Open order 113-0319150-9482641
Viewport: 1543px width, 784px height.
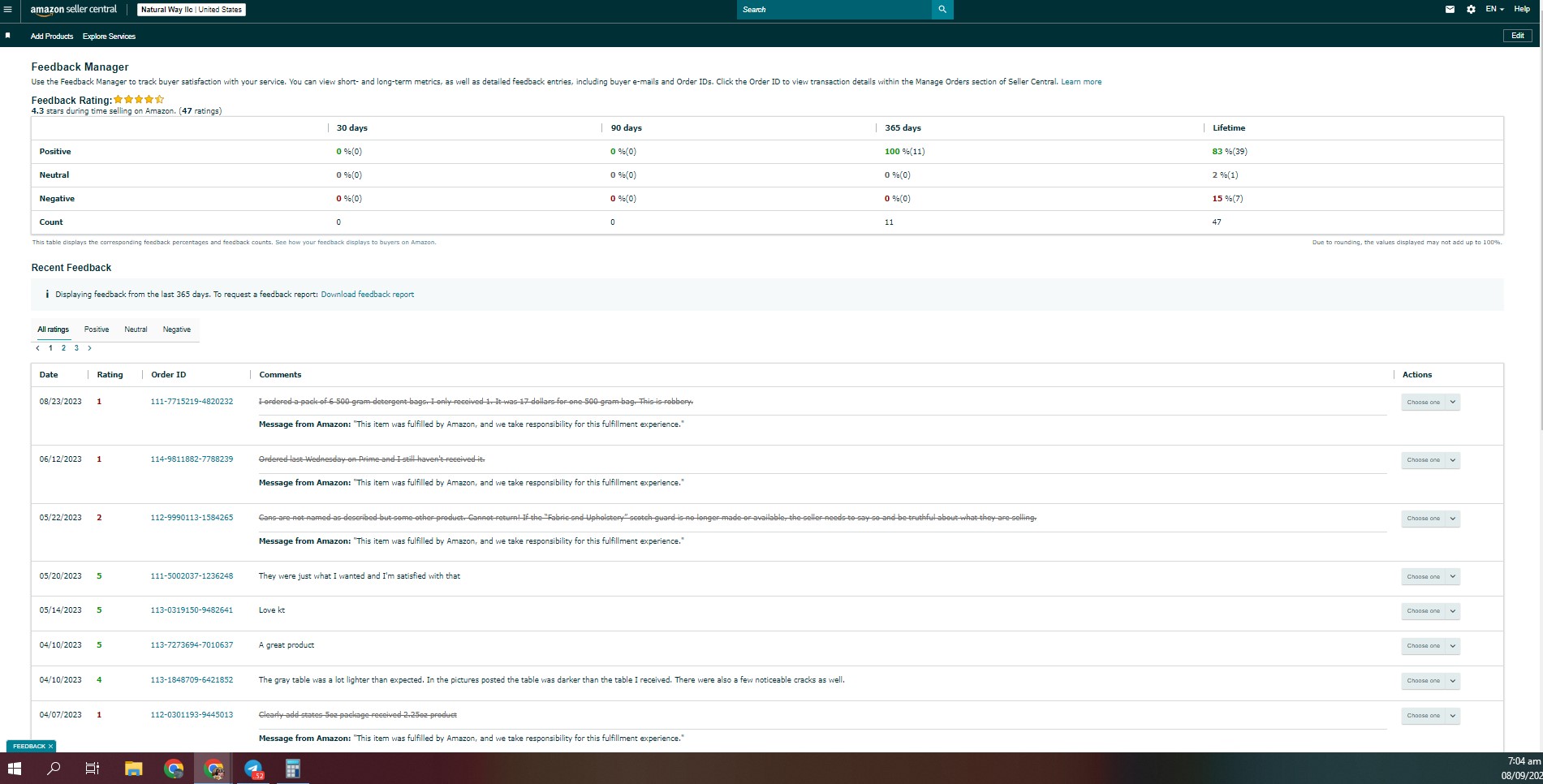(x=192, y=610)
